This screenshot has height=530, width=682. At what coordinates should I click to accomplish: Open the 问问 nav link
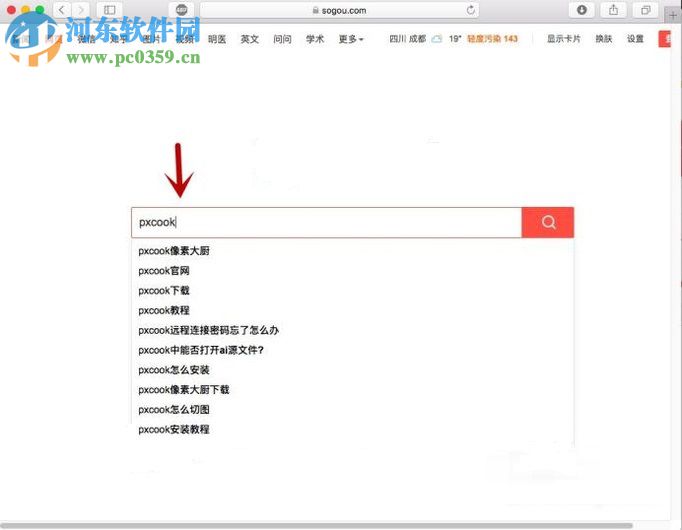click(x=282, y=39)
